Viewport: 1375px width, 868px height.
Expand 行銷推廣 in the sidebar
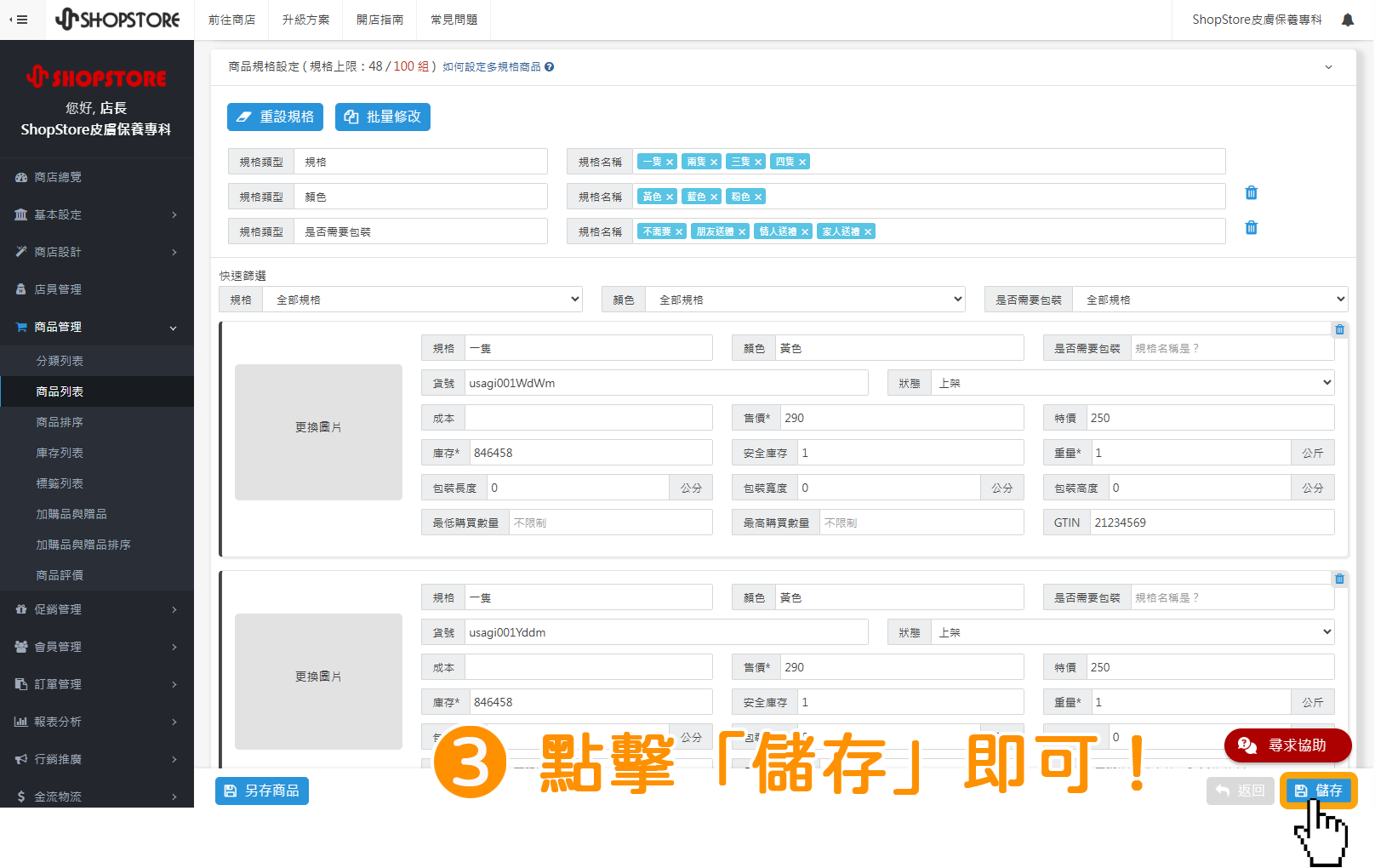[97, 759]
